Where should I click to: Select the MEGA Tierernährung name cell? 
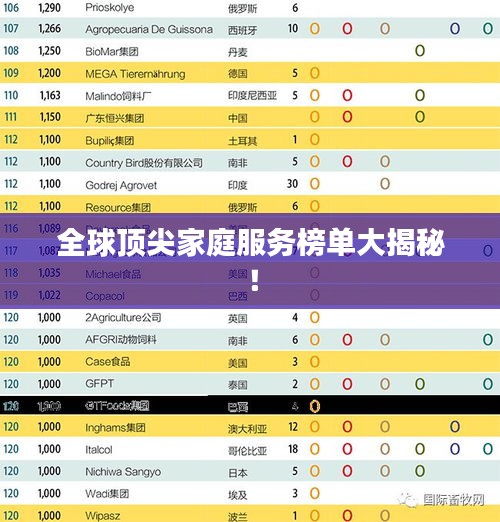click(x=135, y=74)
